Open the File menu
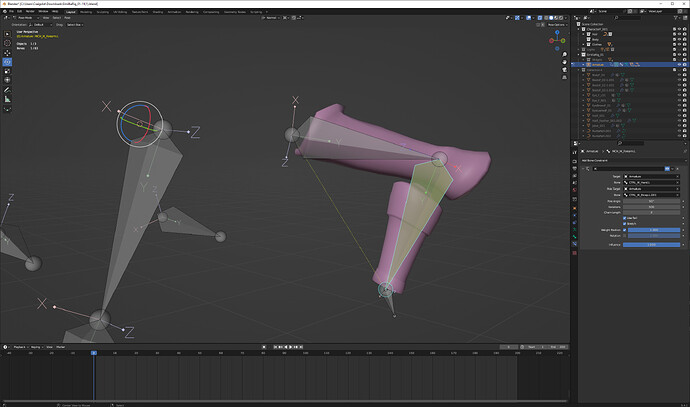690x407 pixels. pos(11,11)
